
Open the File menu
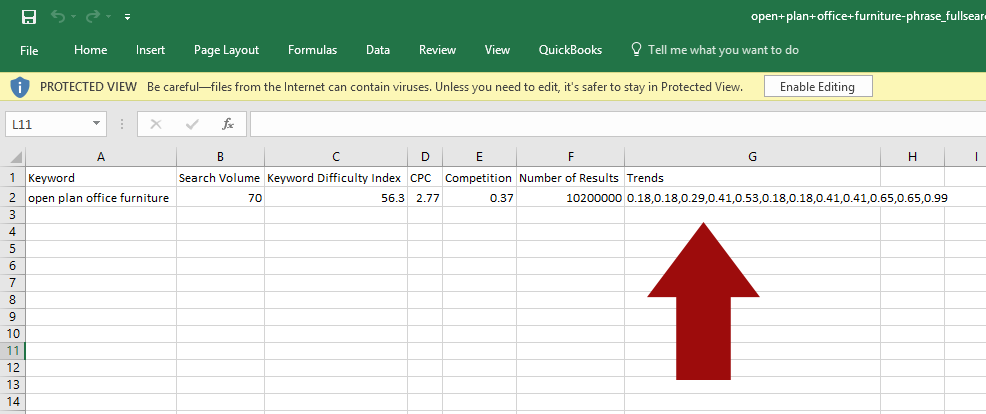pos(29,50)
